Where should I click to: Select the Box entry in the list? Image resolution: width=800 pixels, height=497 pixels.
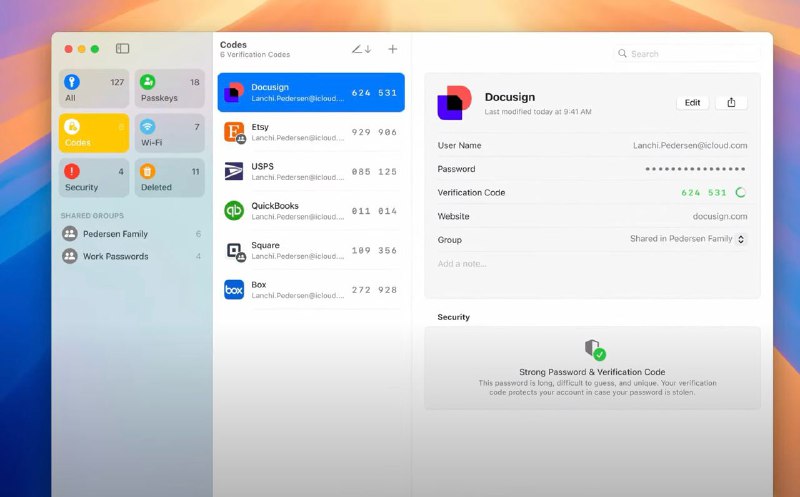click(x=311, y=289)
